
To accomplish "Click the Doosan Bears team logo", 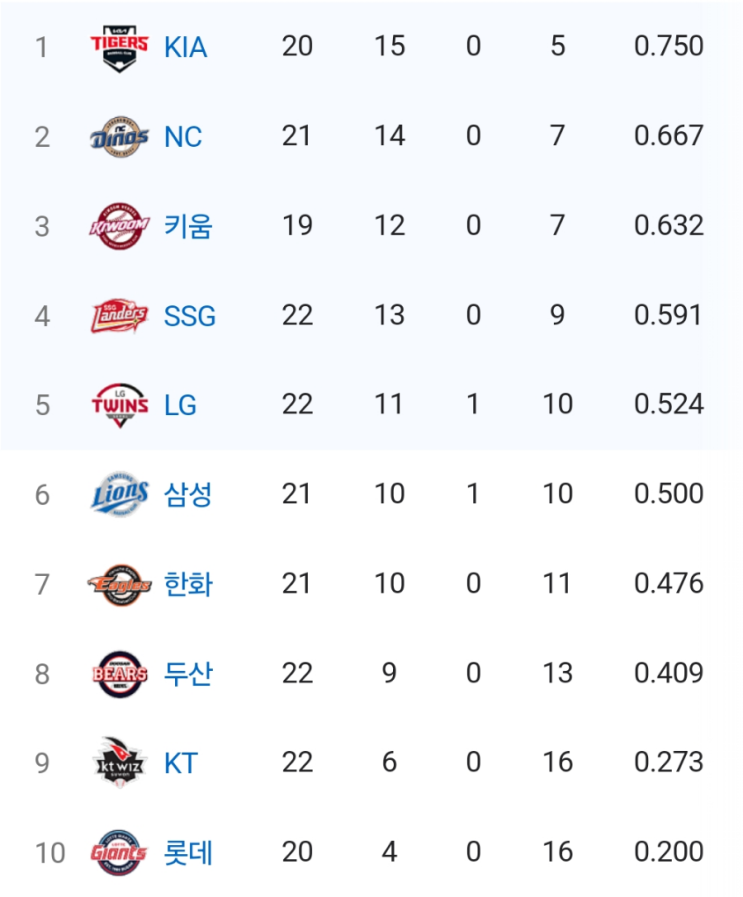I will 120,673.
